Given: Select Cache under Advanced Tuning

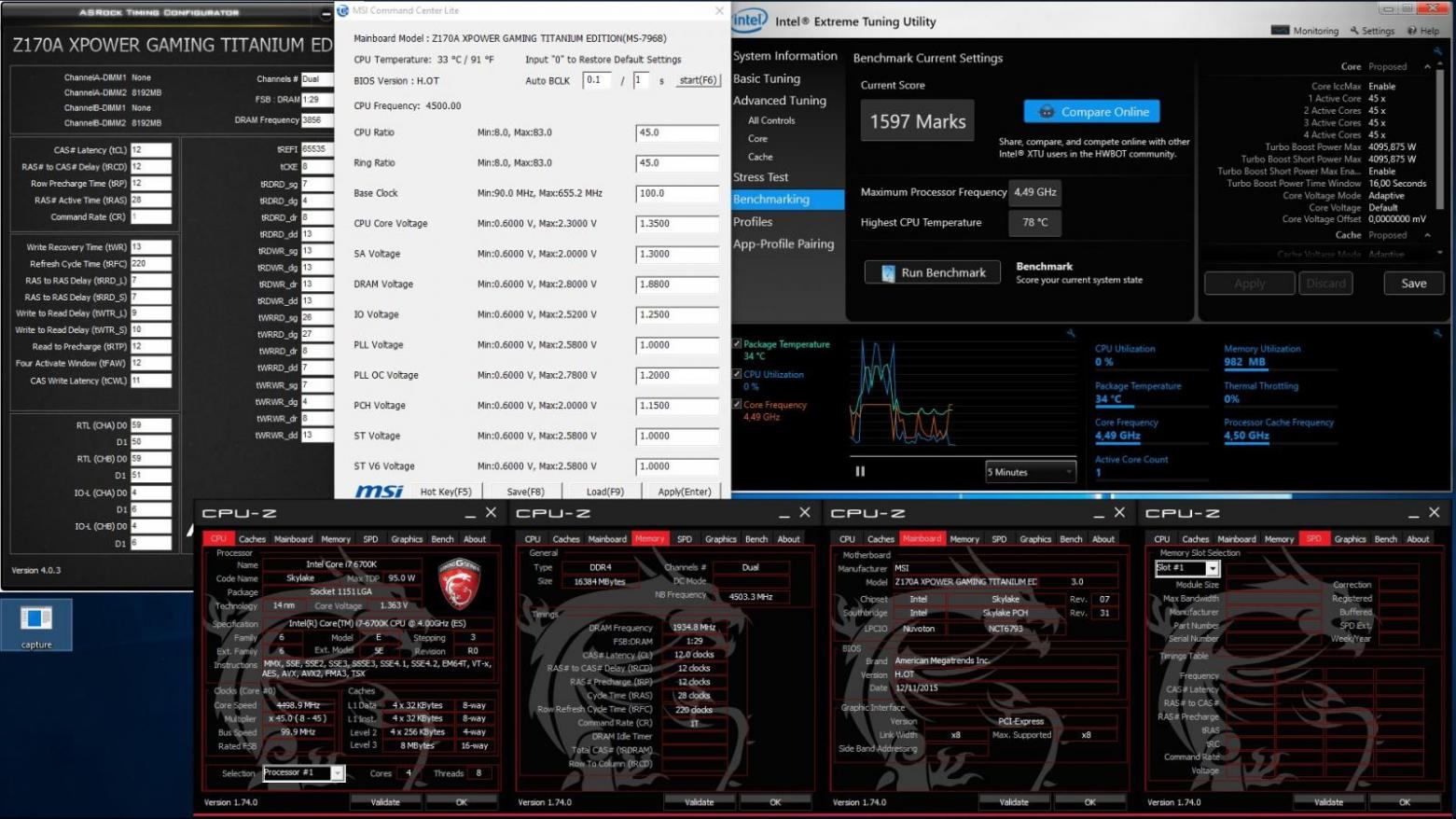Looking at the screenshot, I should pos(760,157).
